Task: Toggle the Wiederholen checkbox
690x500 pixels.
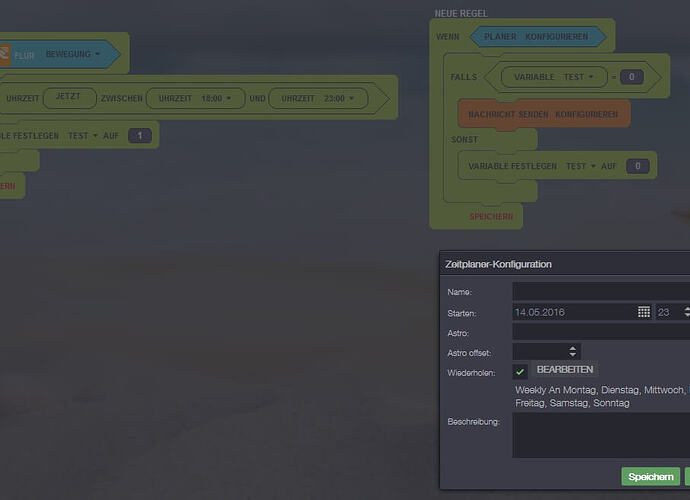Action: tap(520, 372)
